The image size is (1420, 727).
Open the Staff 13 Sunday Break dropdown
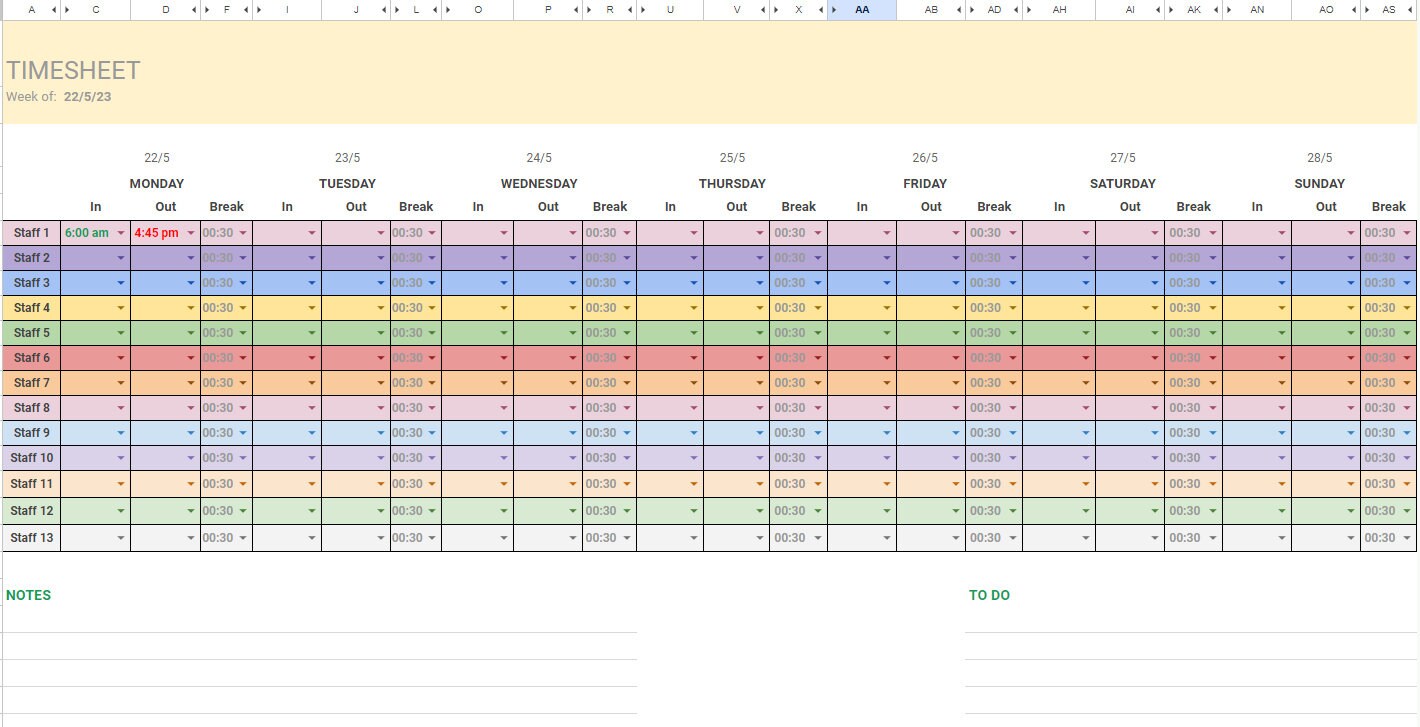1409,537
